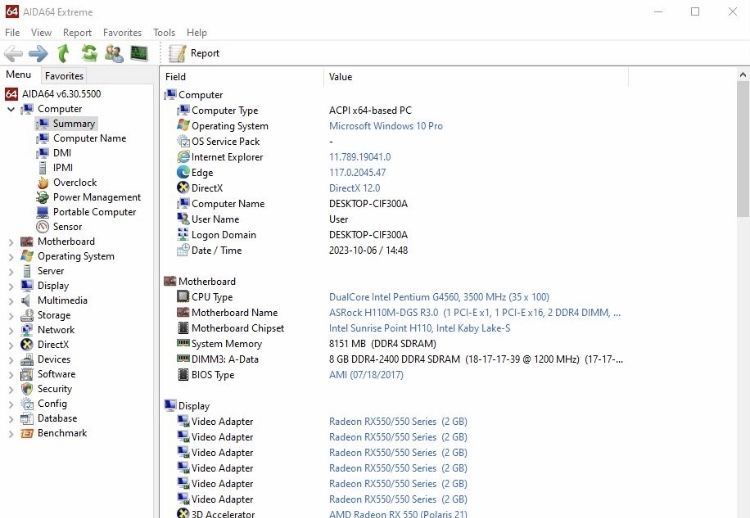Open the Favorites menu
Screen dimensions: 750x518
click(122, 33)
